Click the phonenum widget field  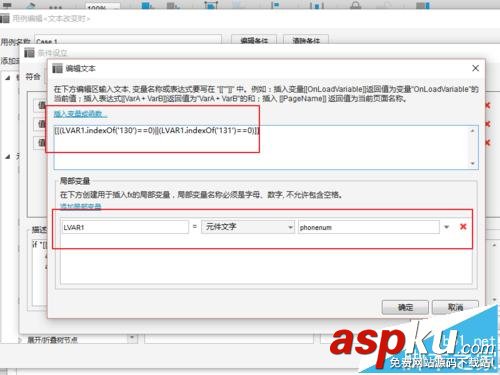tap(369, 227)
